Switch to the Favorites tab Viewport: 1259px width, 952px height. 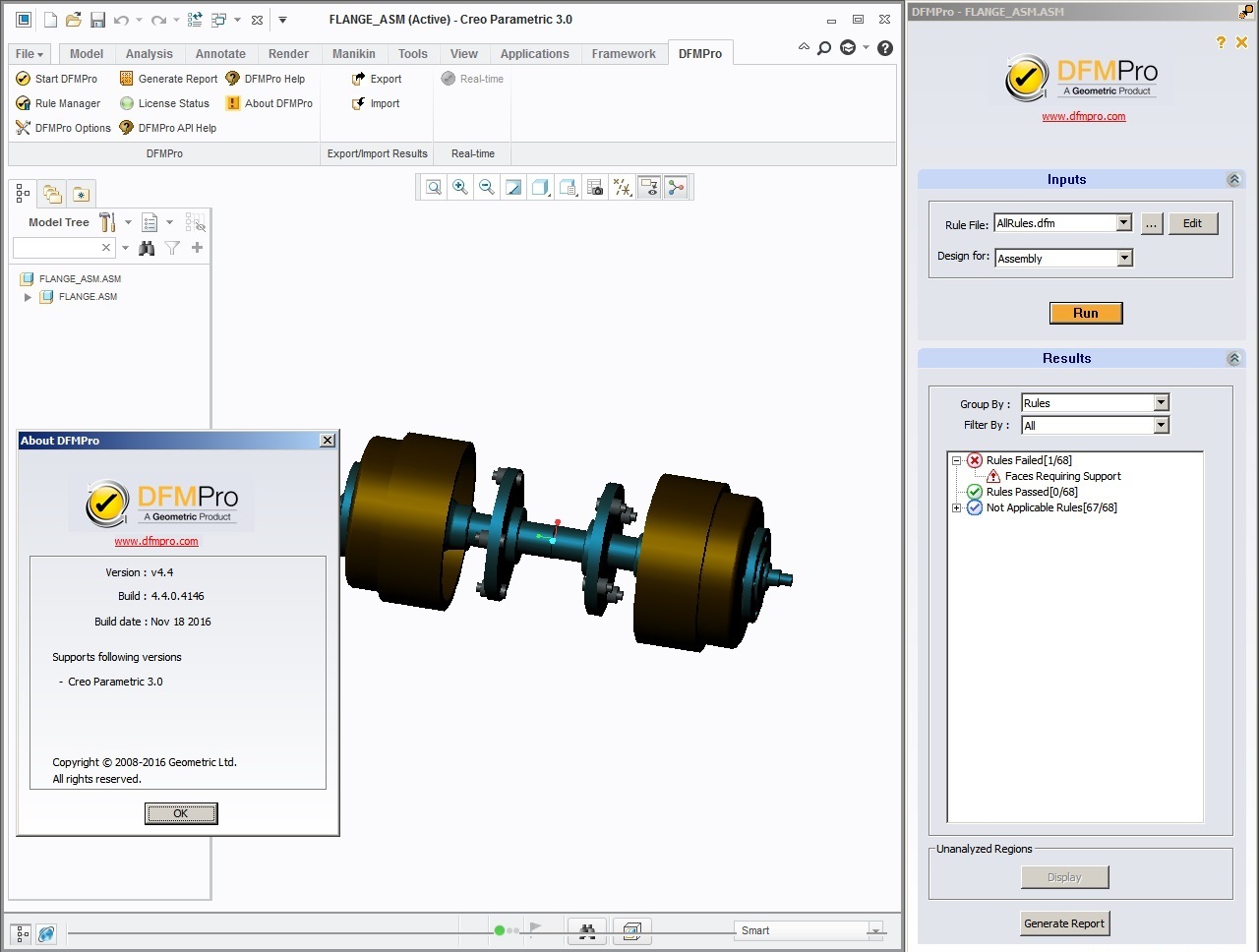point(82,194)
